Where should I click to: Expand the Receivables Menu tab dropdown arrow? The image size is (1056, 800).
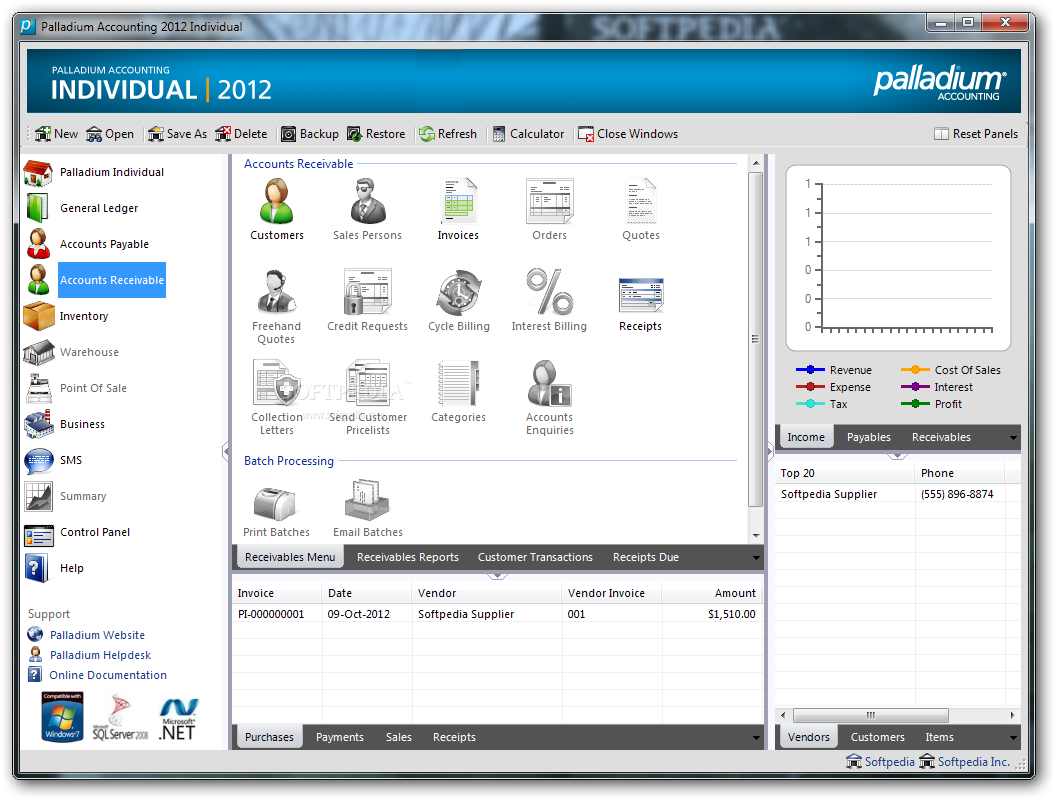pyautogui.click(x=756, y=558)
